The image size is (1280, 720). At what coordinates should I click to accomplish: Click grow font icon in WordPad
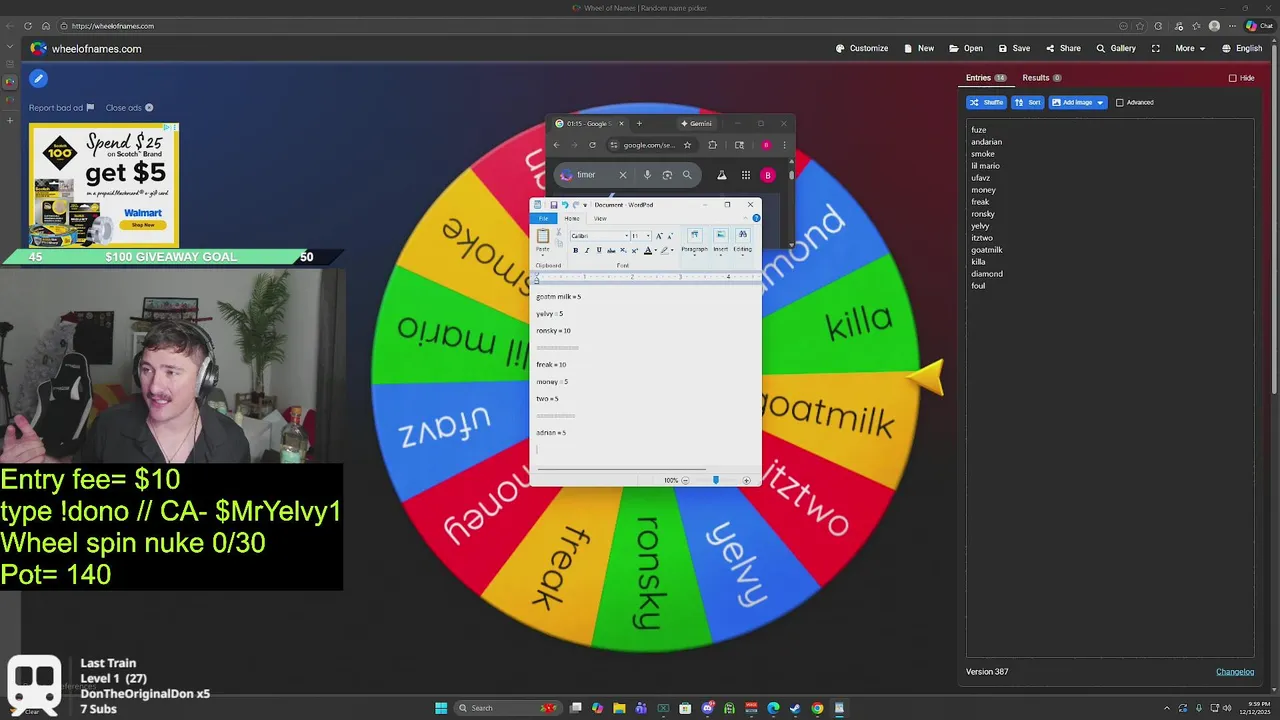tap(659, 236)
